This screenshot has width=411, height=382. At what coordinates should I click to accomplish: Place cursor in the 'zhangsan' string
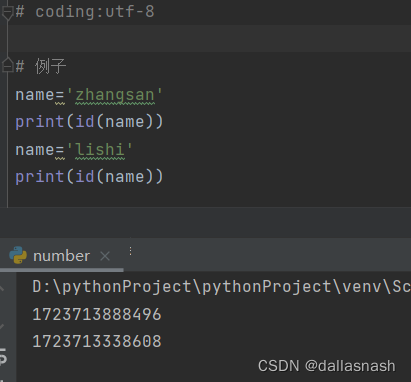coord(115,95)
